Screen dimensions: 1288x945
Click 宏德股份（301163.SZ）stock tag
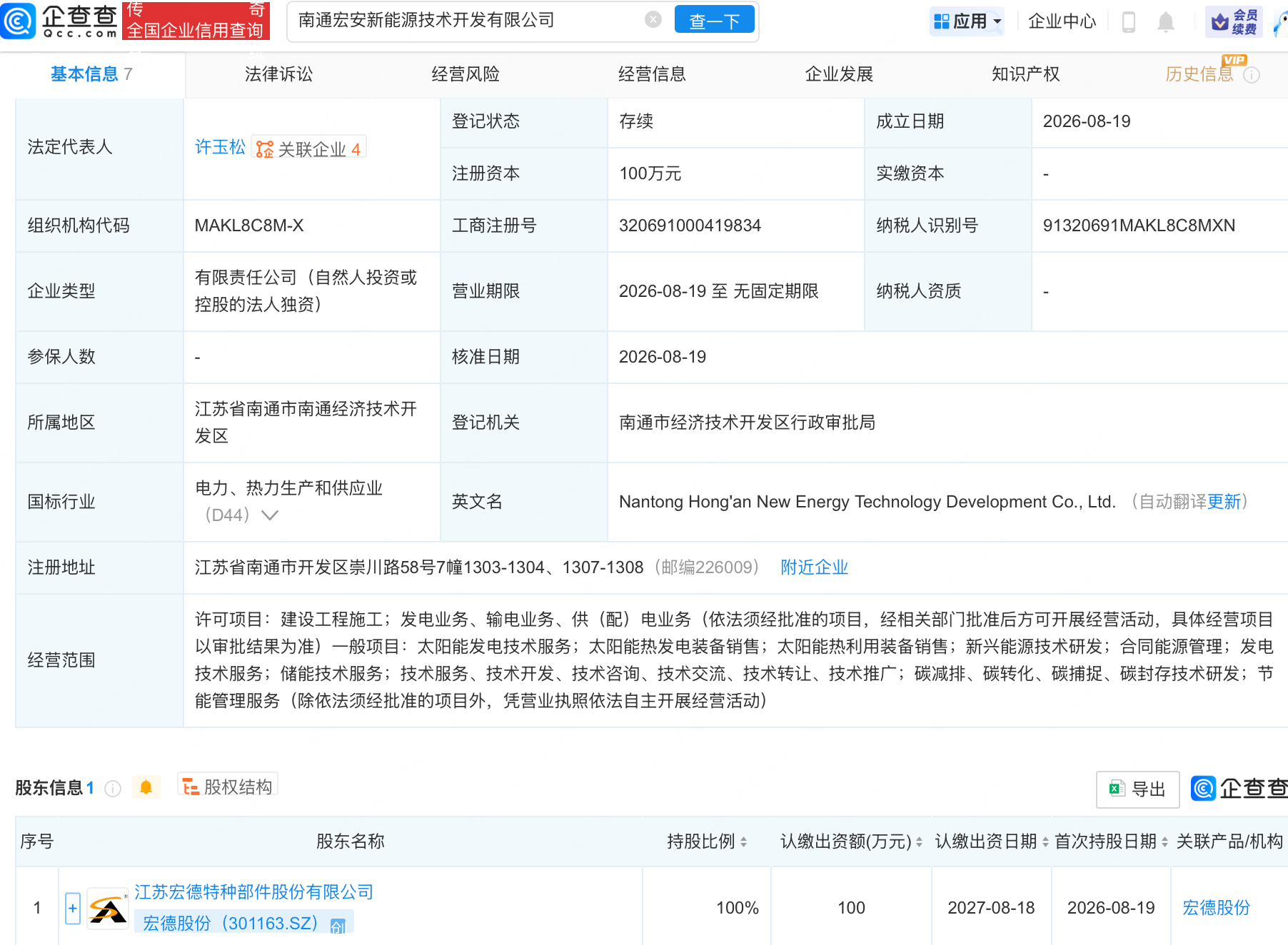(243, 923)
